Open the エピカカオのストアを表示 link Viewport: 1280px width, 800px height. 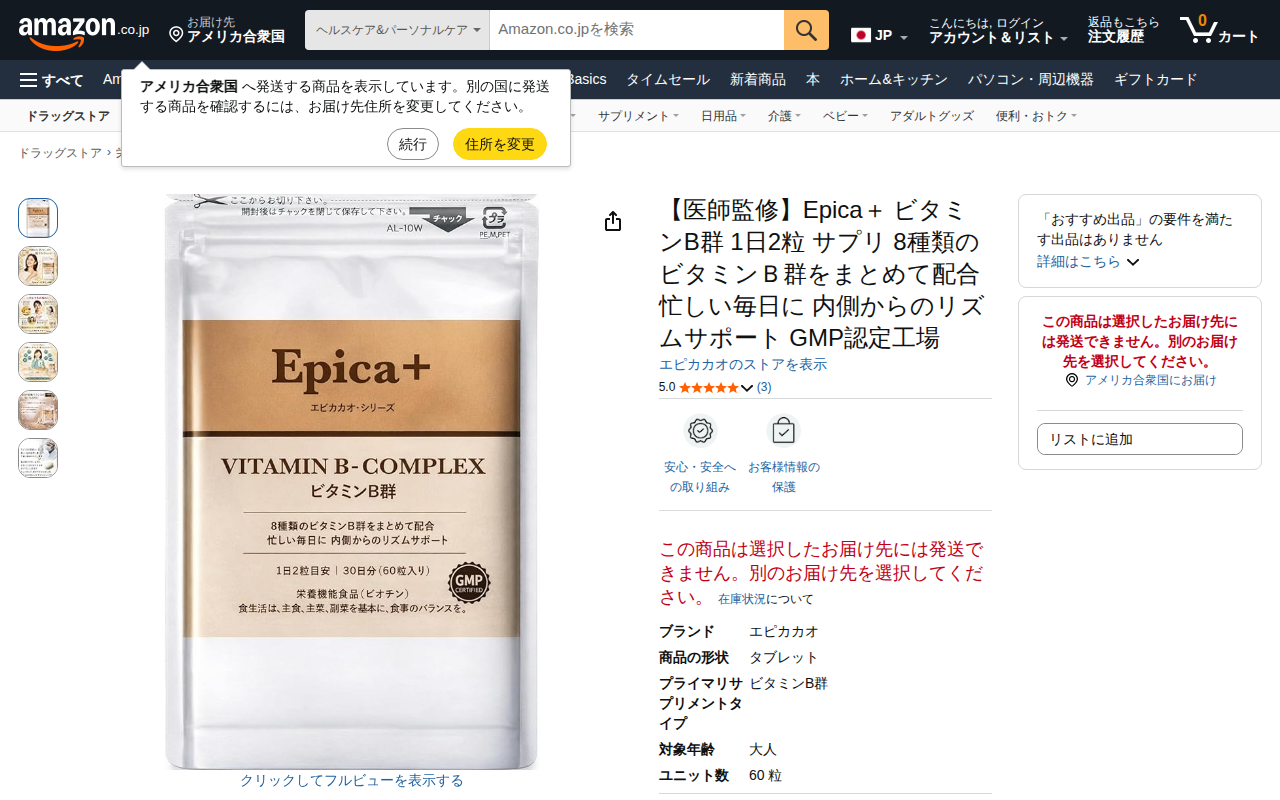click(x=743, y=365)
